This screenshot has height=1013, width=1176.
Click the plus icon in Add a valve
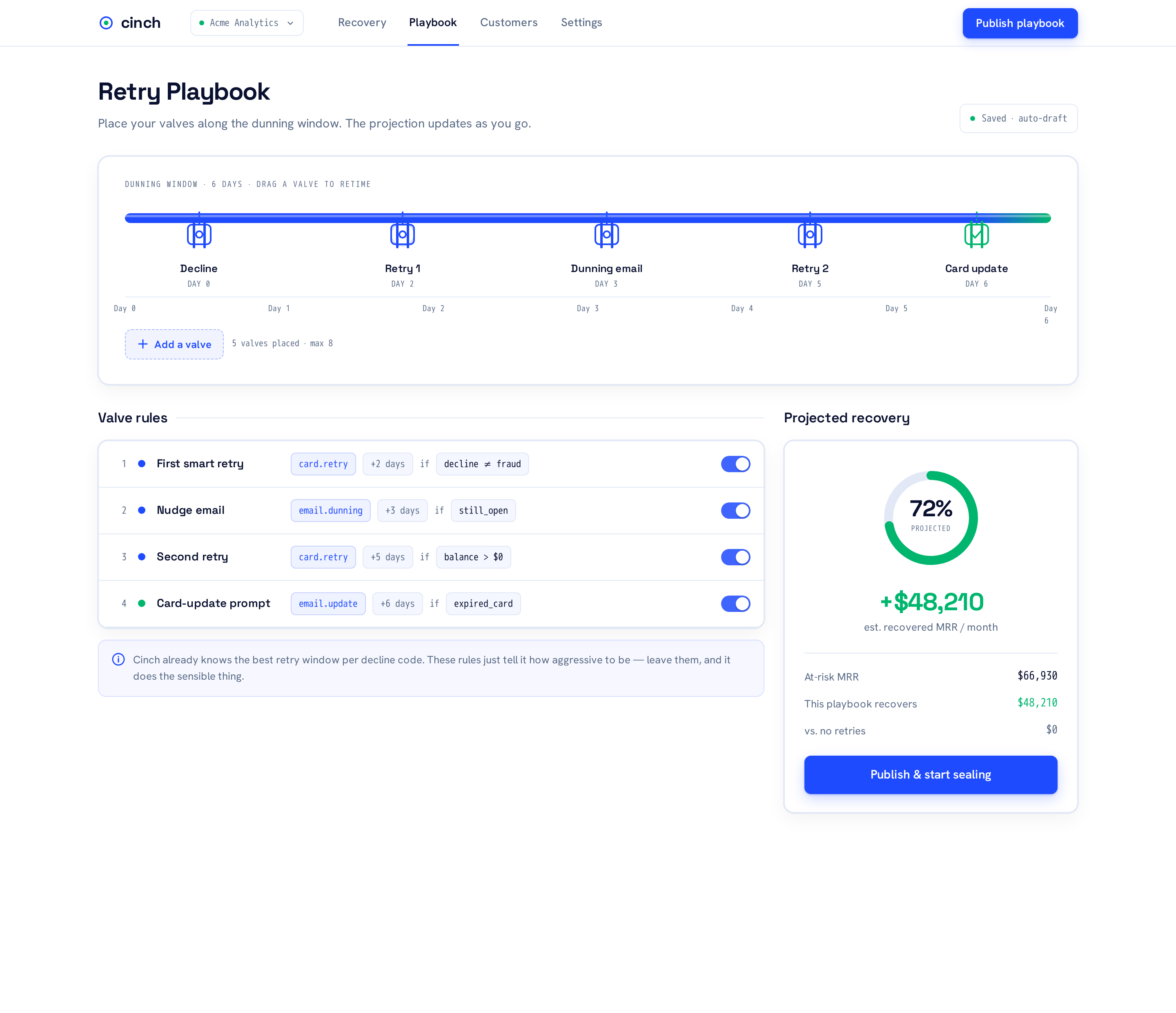click(x=143, y=344)
